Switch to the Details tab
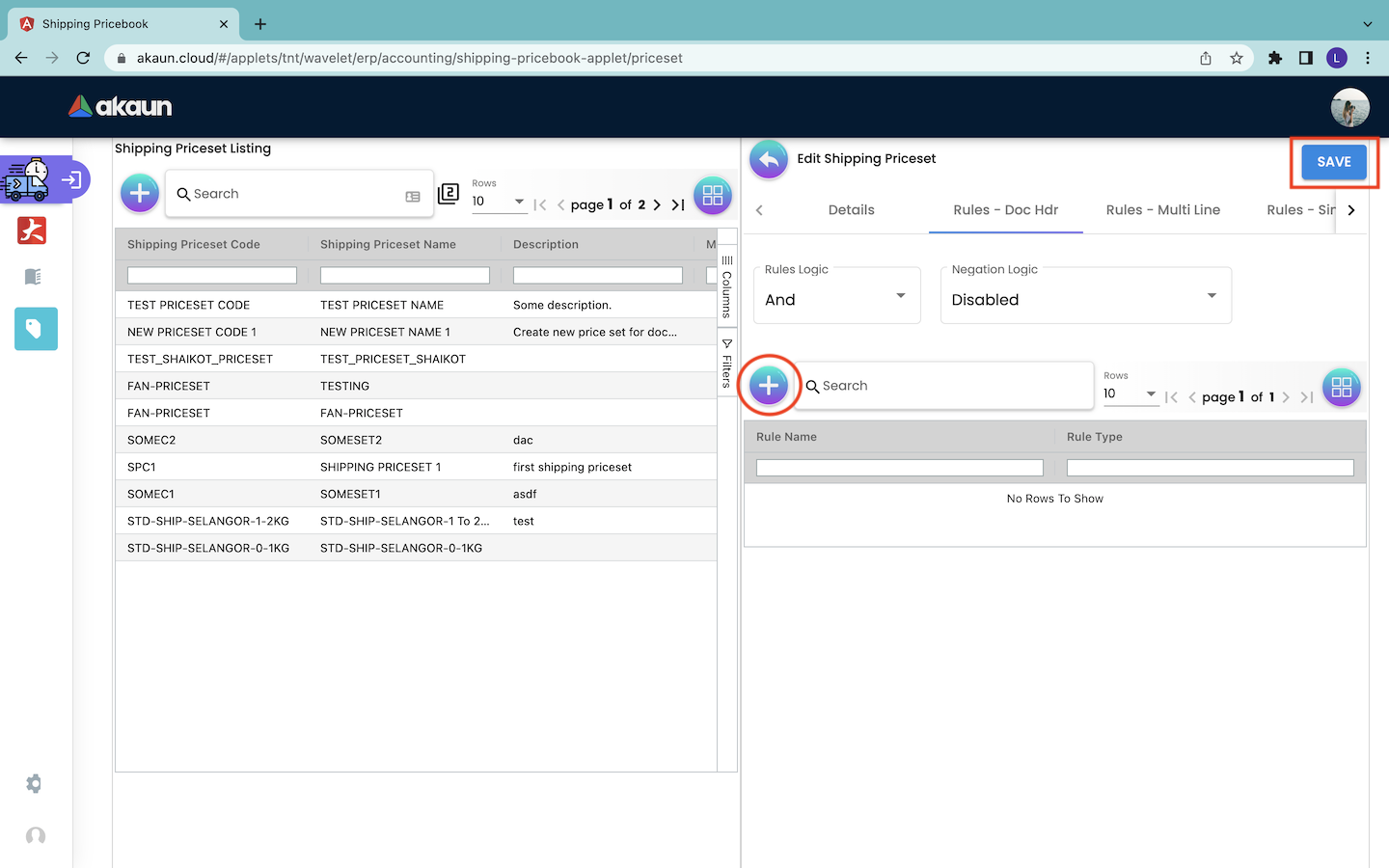 851,210
